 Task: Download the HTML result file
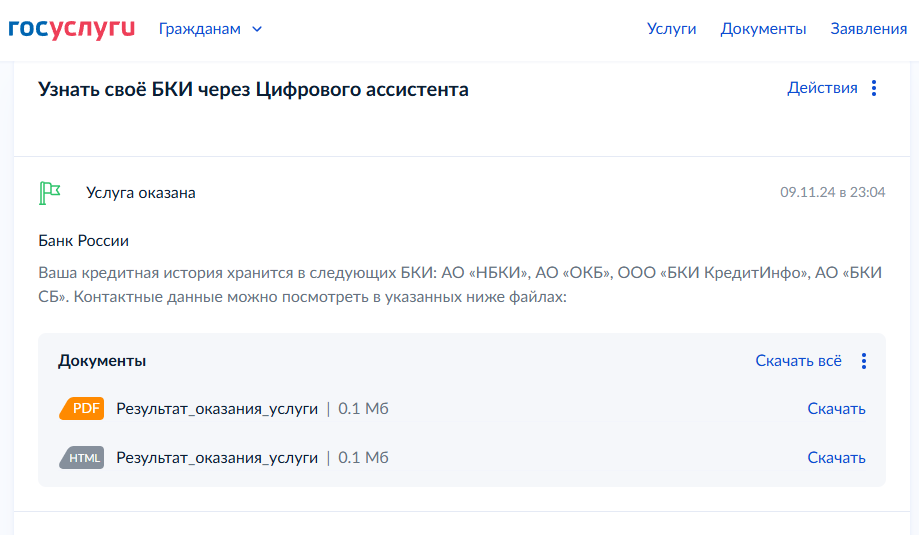coord(836,458)
